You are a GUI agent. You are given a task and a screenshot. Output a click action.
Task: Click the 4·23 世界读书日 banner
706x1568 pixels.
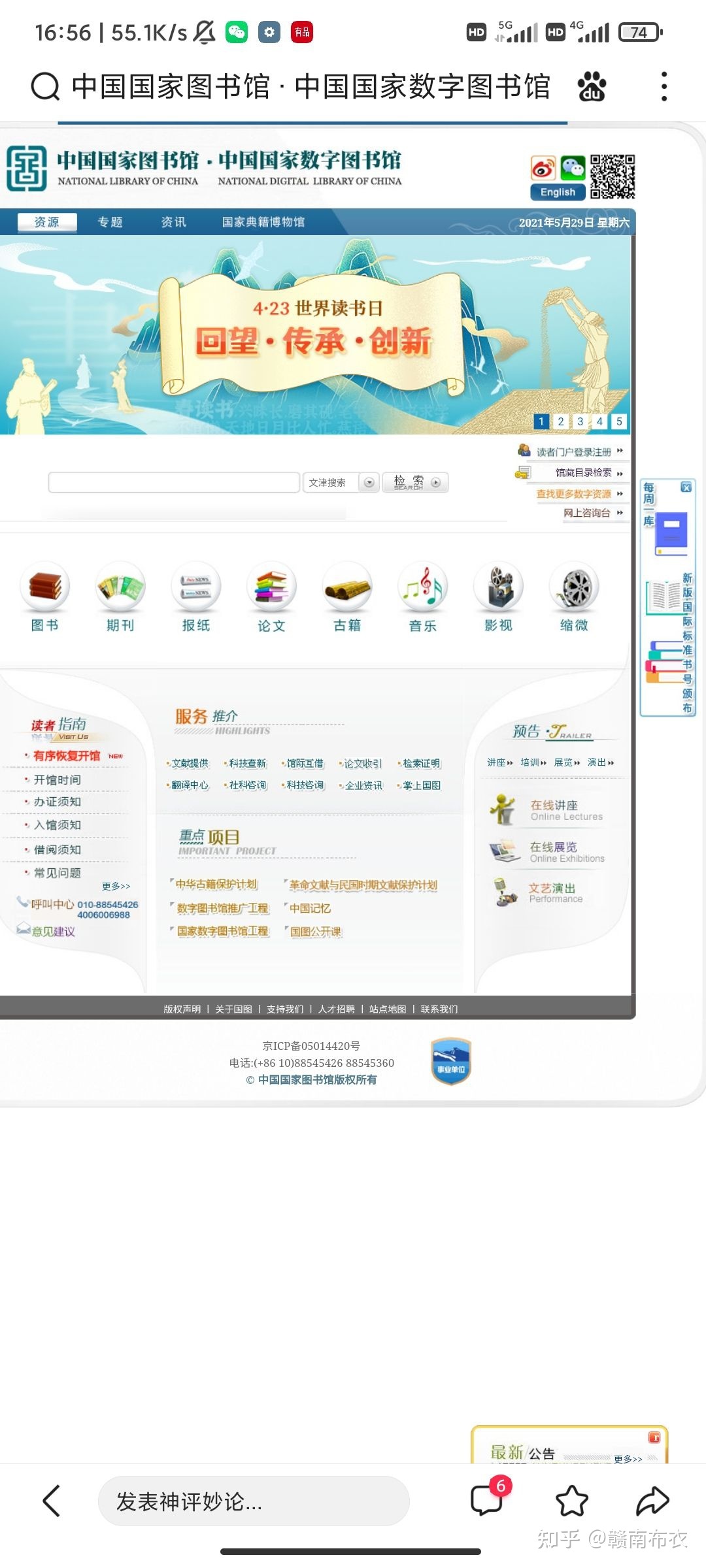(315, 335)
